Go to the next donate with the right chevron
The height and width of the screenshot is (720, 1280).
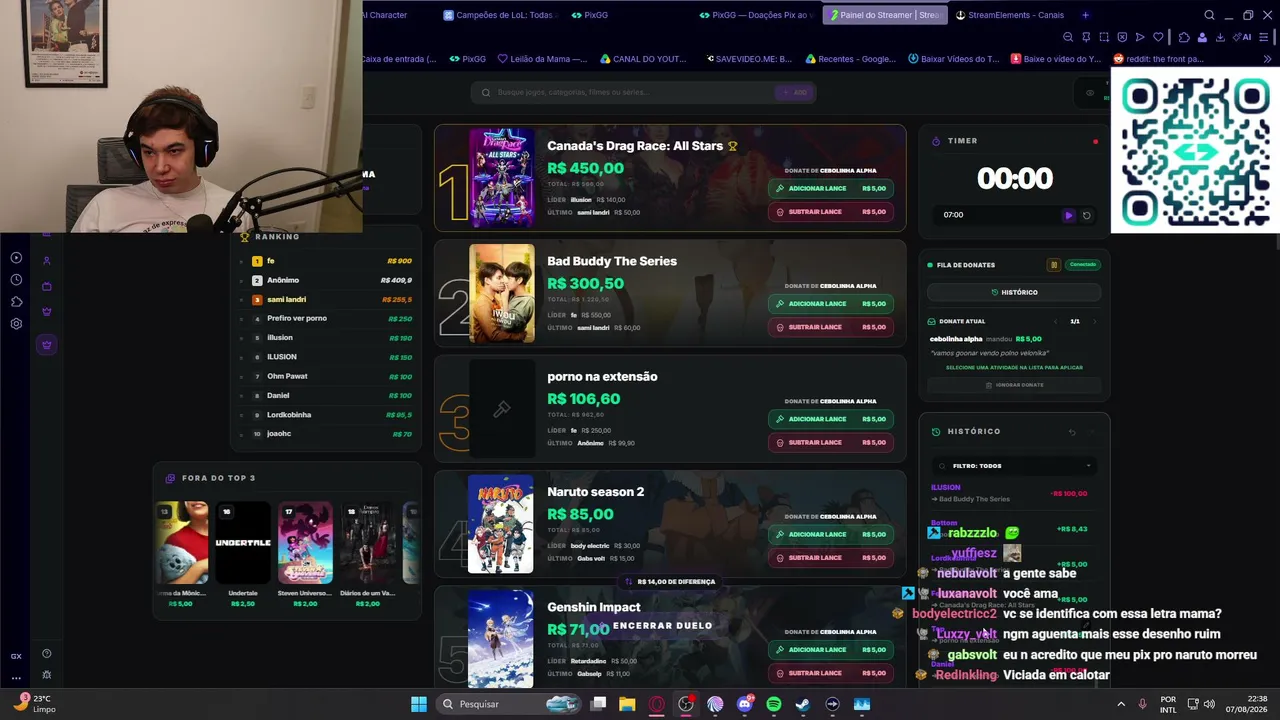pos(1094,322)
